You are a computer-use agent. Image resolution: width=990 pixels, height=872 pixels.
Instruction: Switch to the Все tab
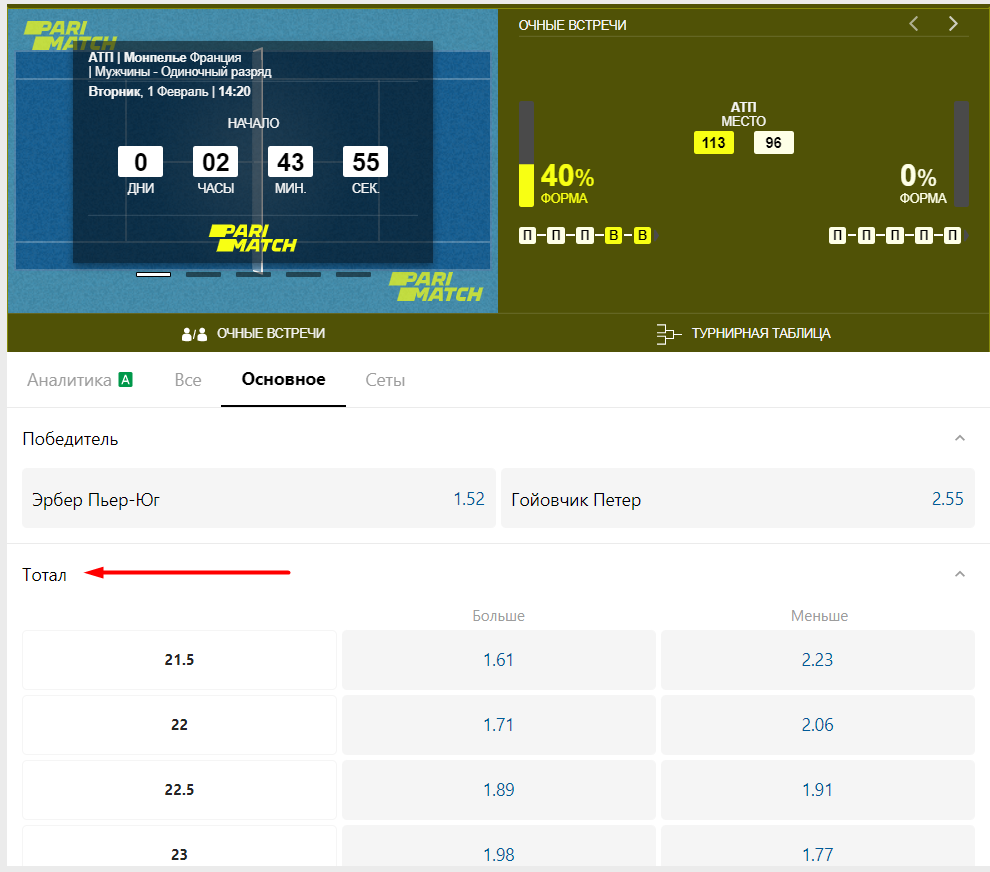pos(188,380)
